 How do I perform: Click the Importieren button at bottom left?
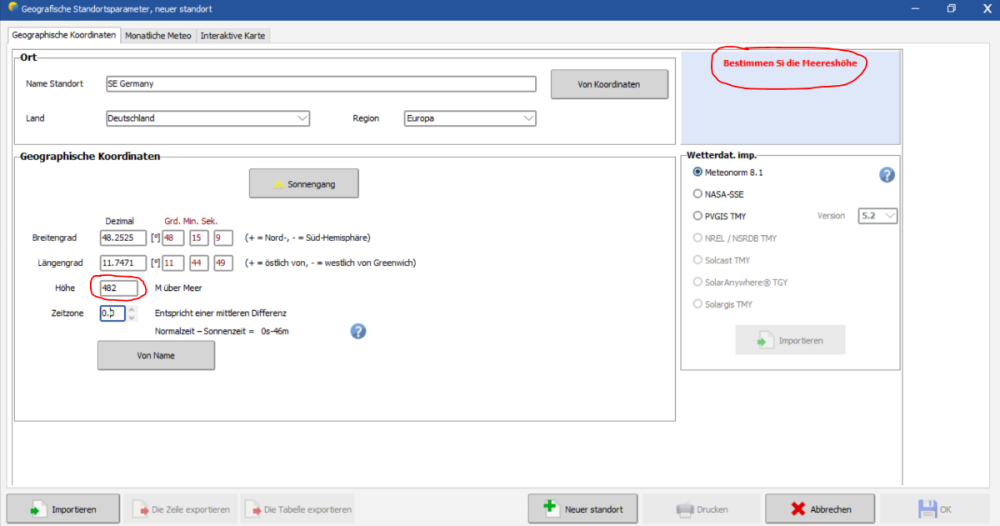64,509
